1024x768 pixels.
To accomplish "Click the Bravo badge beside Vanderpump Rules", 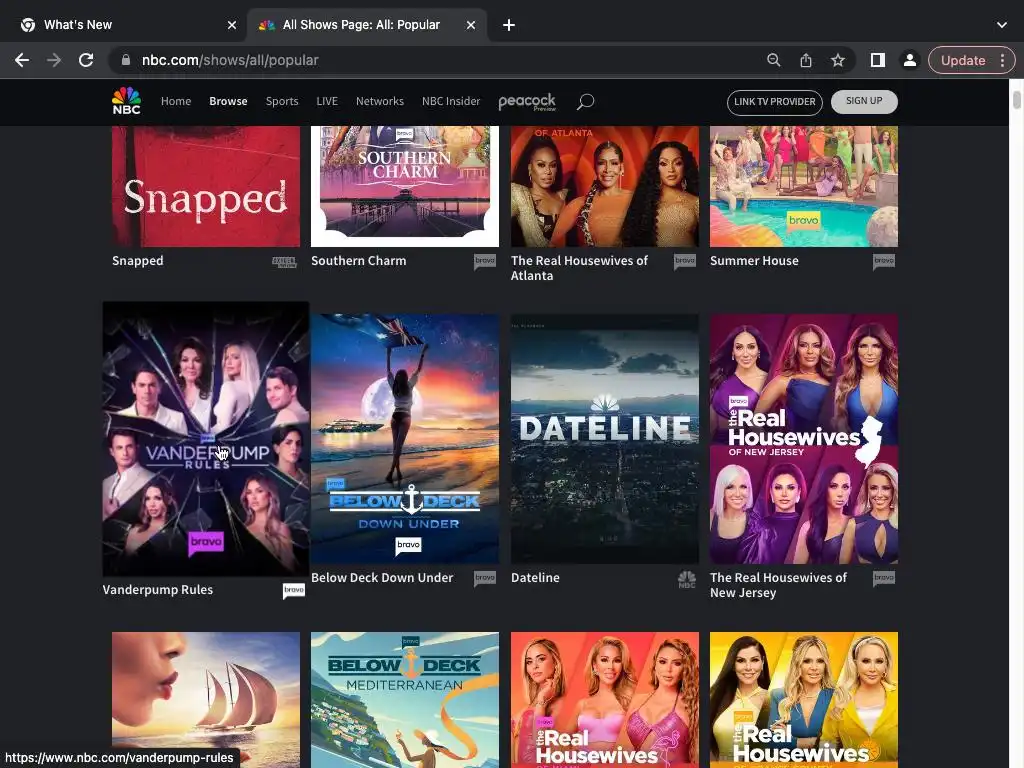I will 294,590.
